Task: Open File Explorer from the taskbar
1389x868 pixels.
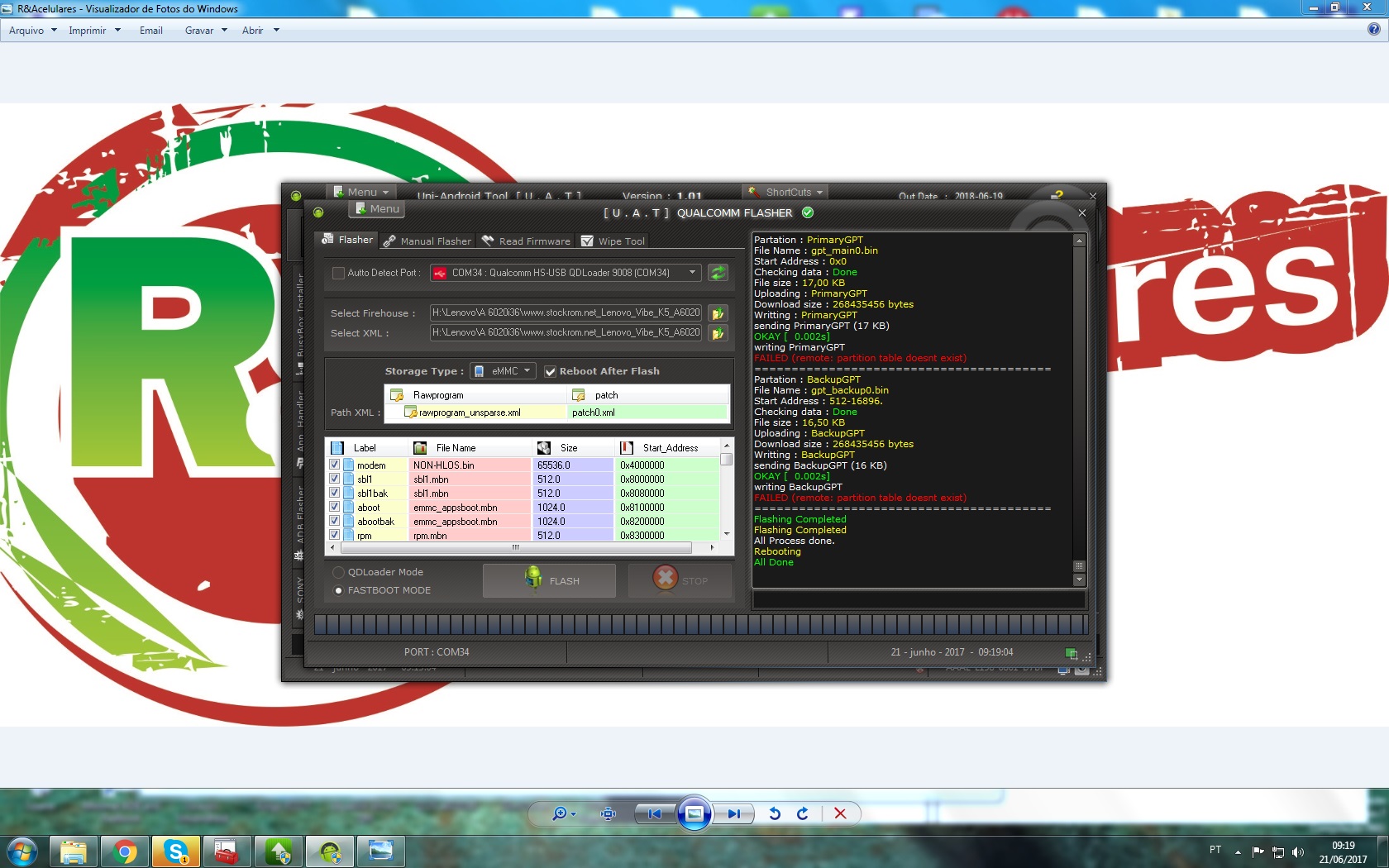Action: click(x=74, y=851)
